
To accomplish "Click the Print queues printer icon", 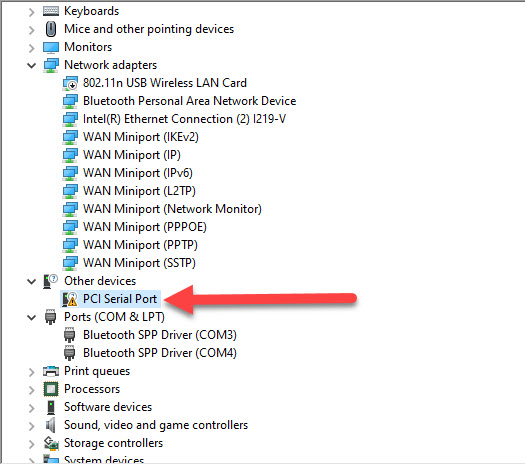I will [51, 371].
